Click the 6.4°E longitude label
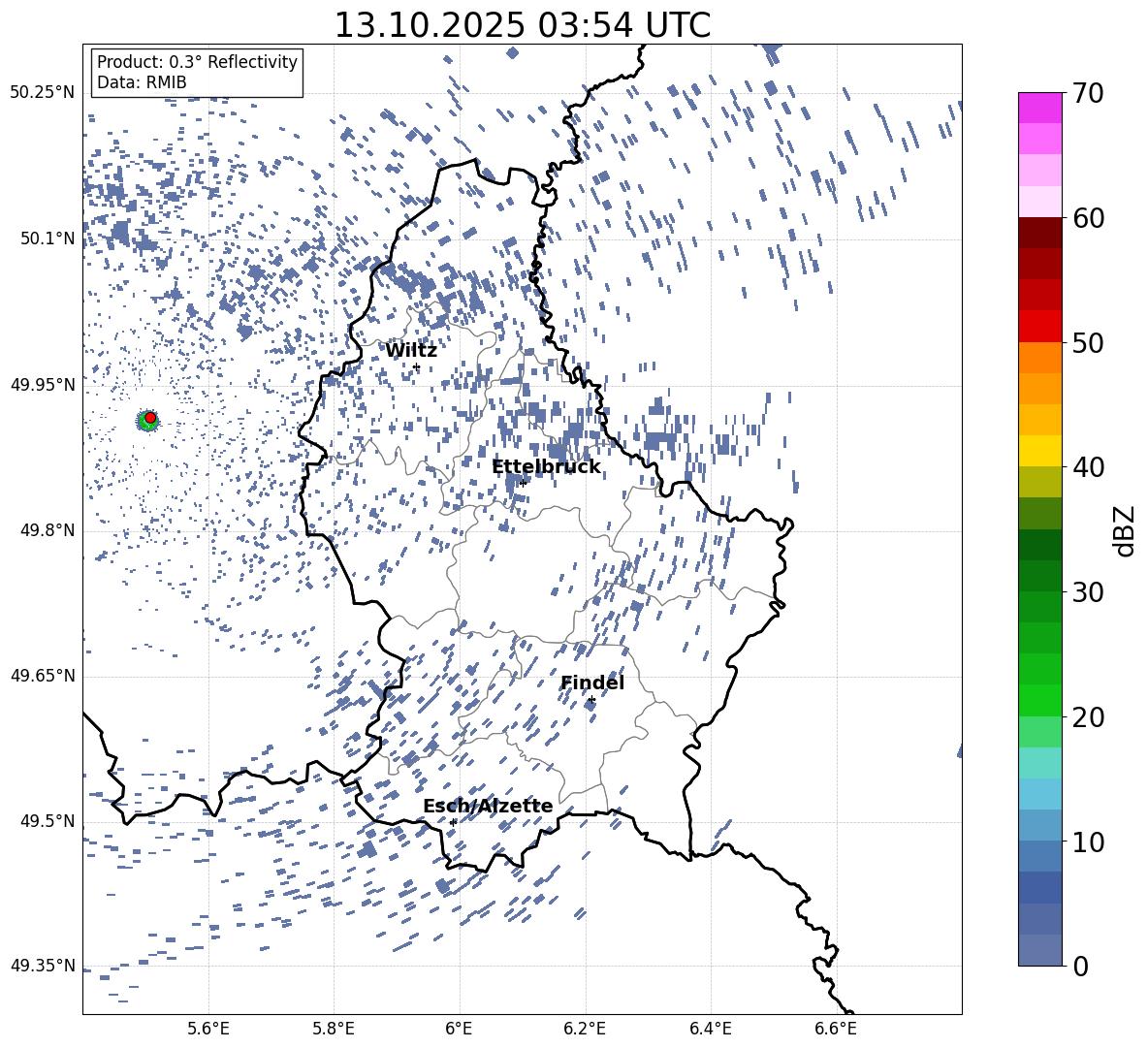This screenshot has height=1048, width=1148. click(x=711, y=1029)
